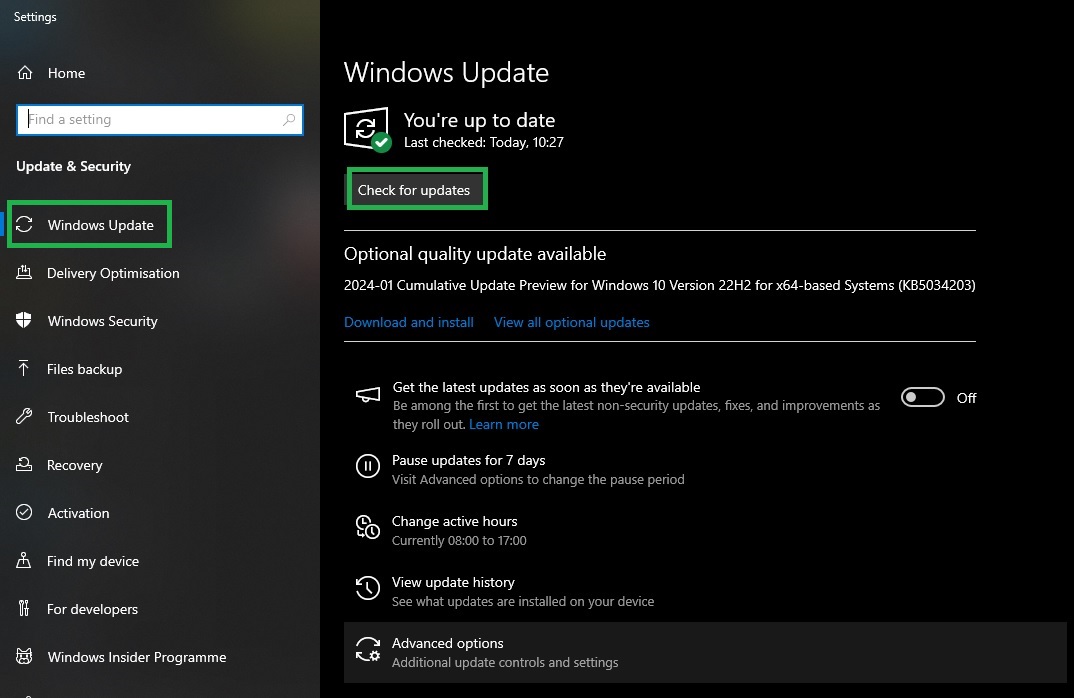Viewport: 1074px width, 698px height.
Task: Click the Recovery icon in the sidebar
Action: [24, 464]
